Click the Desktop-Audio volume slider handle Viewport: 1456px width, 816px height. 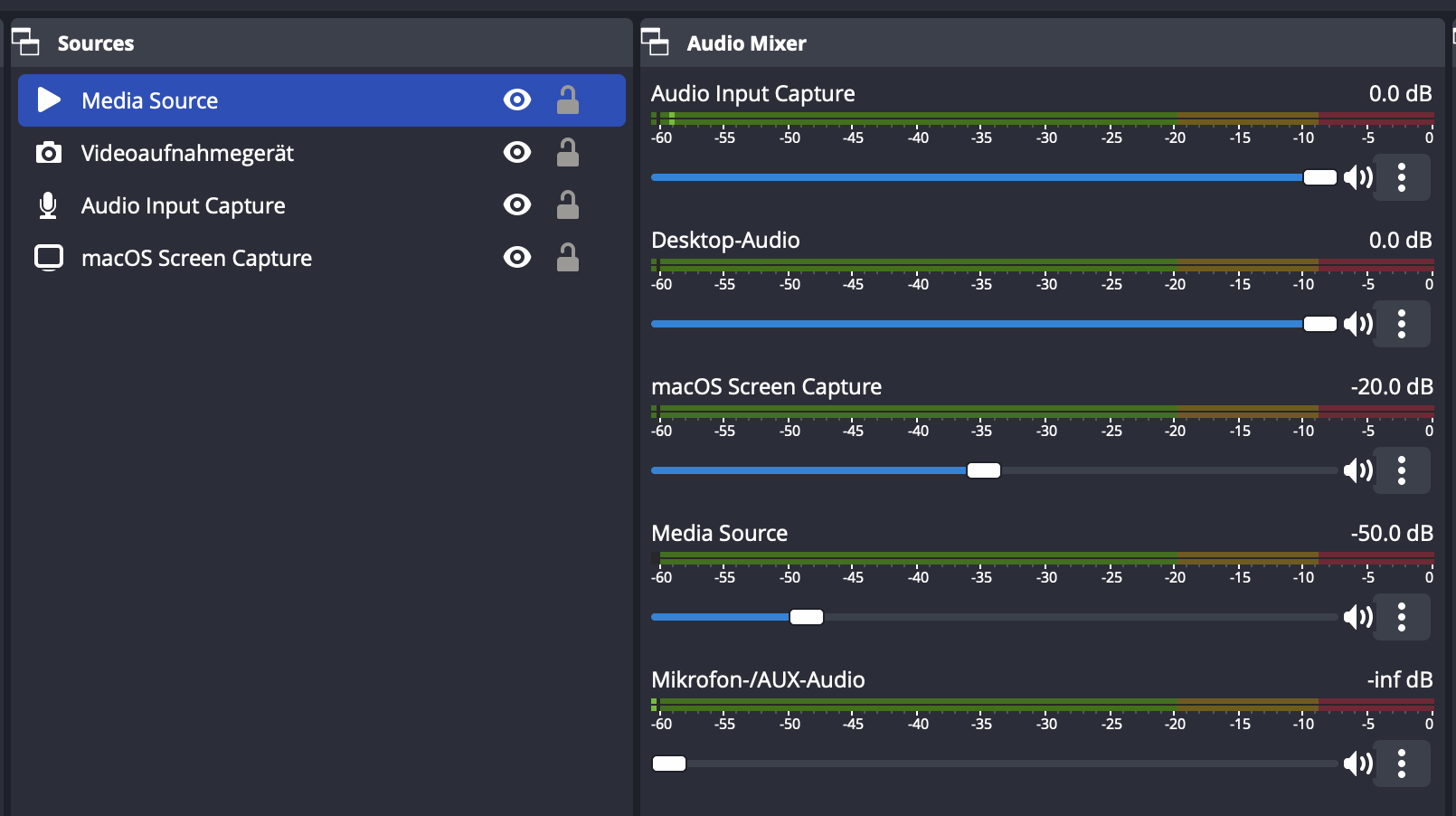1320,324
